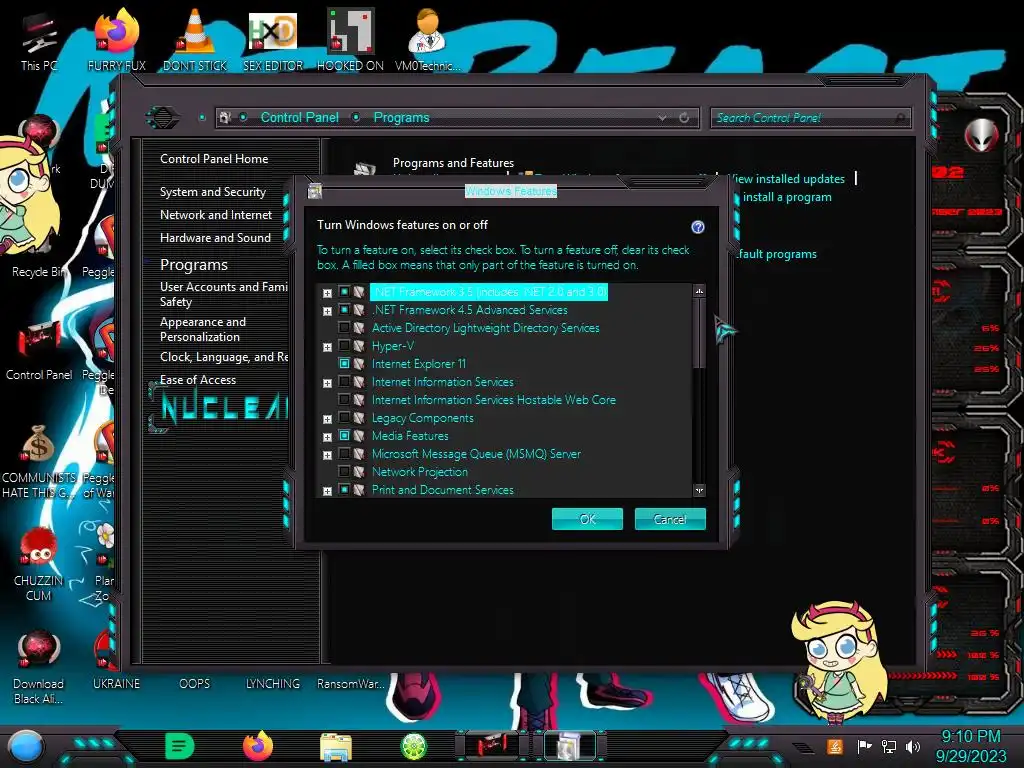Expand Legacy Components node
The height and width of the screenshot is (768, 1024).
pos(327,419)
